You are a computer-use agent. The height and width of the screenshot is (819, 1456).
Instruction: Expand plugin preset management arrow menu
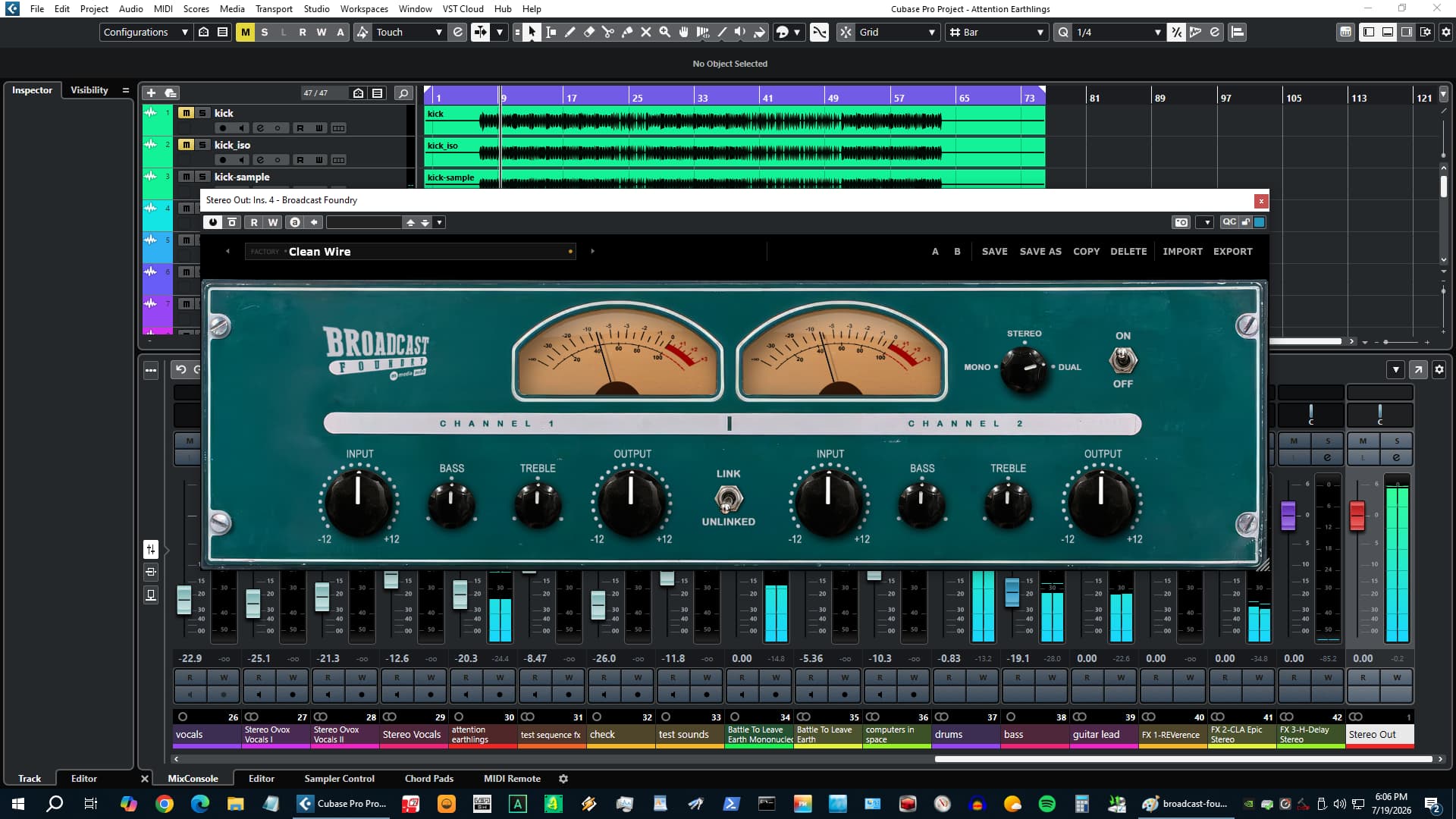pos(440,222)
